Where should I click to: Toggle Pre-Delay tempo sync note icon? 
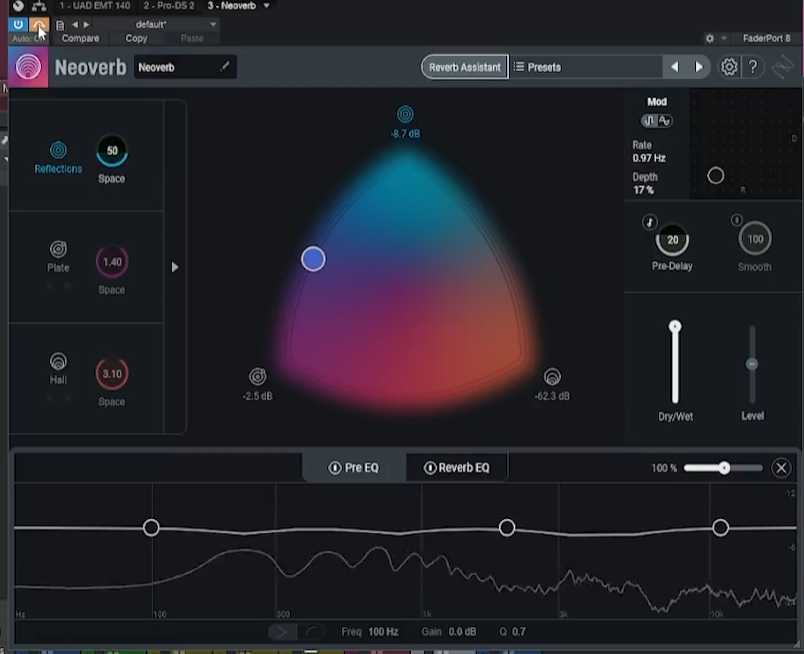click(650, 222)
